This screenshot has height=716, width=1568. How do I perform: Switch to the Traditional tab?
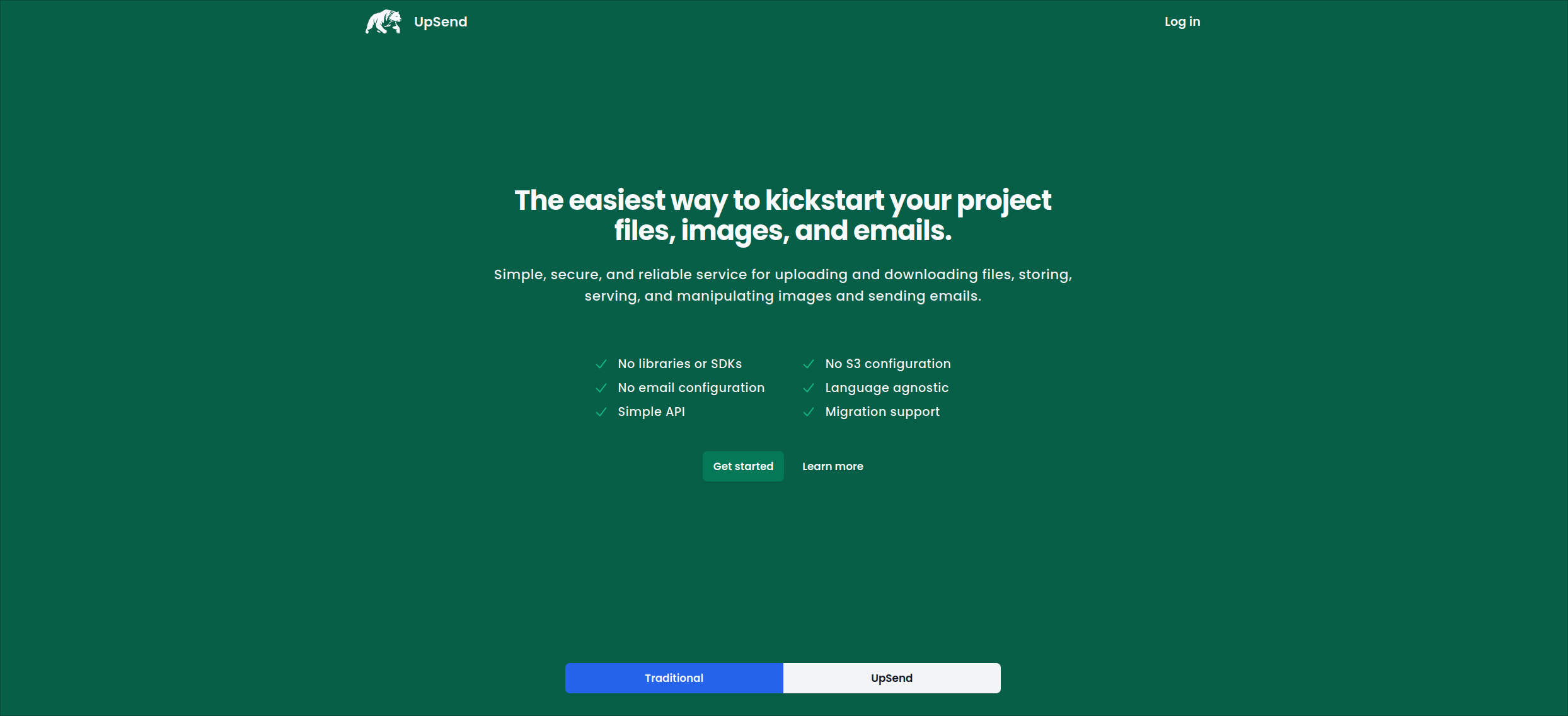click(674, 678)
